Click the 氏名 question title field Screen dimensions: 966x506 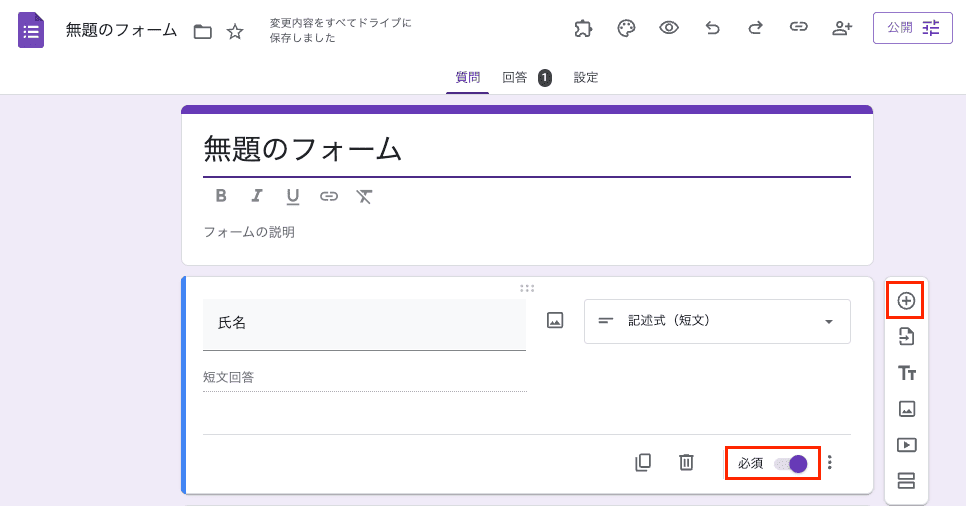[364, 323]
